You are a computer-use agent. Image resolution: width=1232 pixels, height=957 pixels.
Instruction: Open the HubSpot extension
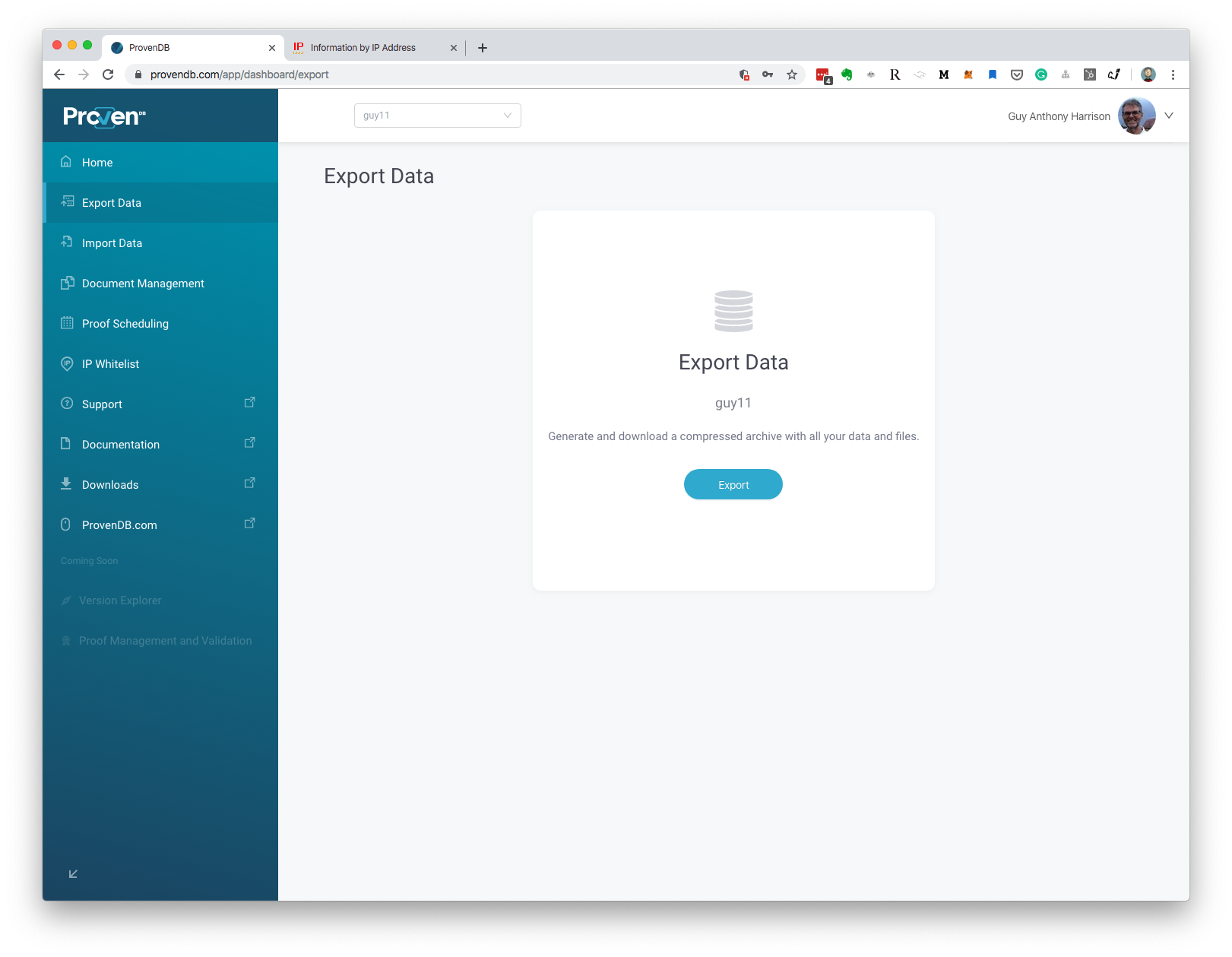click(1090, 74)
